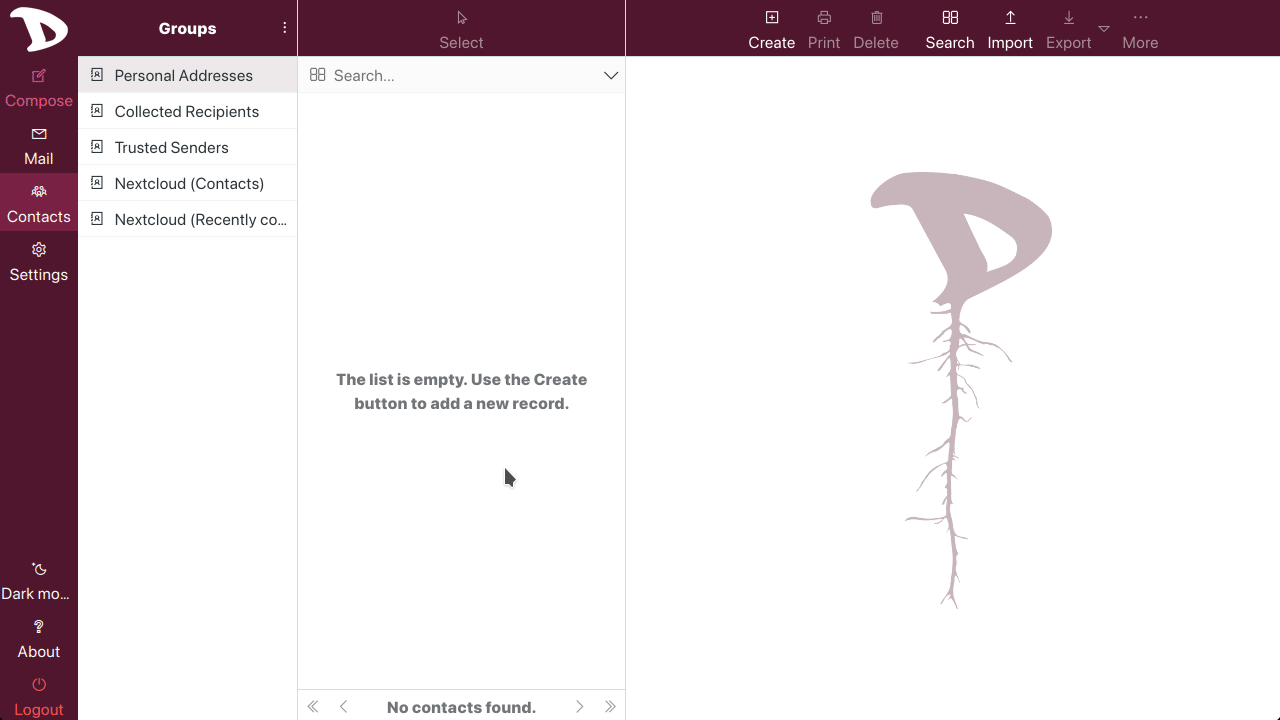1280x720 pixels.
Task: Expand the search options chevron
Action: coord(611,76)
